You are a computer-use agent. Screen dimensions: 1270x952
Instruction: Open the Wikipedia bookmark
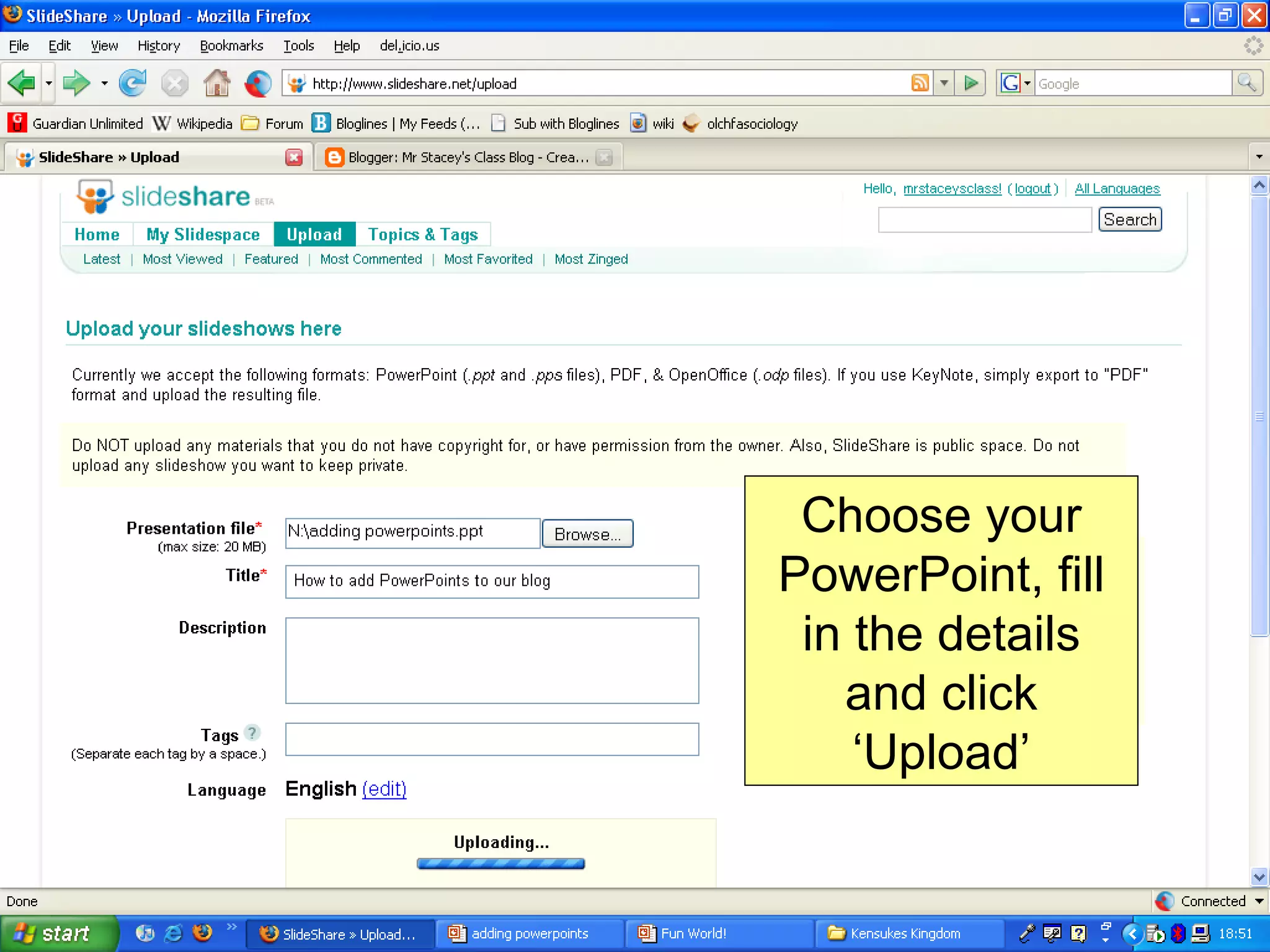point(192,123)
